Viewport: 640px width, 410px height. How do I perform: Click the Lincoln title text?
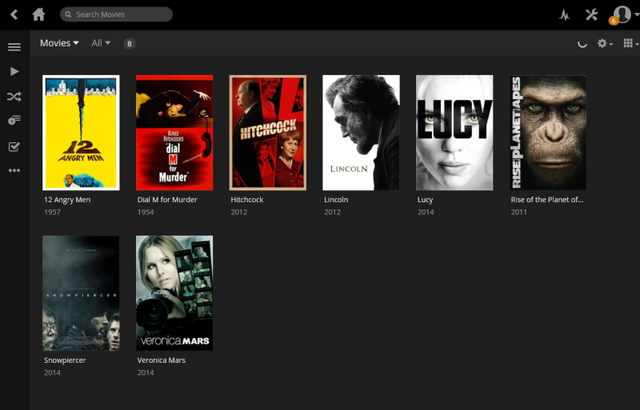pyautogui.click(x=336, y=200)
